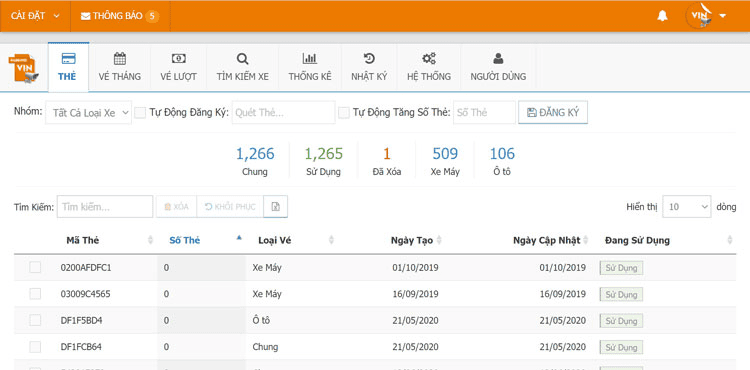Select card code DF1FCB64
This screenshot has height=370, width=750.
[81, 347]
